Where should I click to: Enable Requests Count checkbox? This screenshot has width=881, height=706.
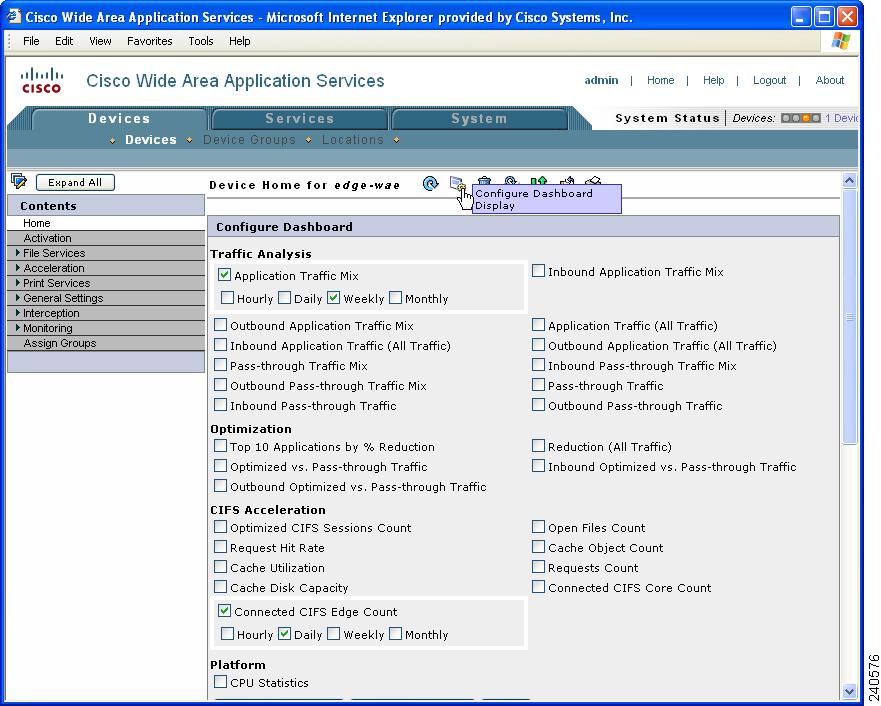[x=538, y=567]
